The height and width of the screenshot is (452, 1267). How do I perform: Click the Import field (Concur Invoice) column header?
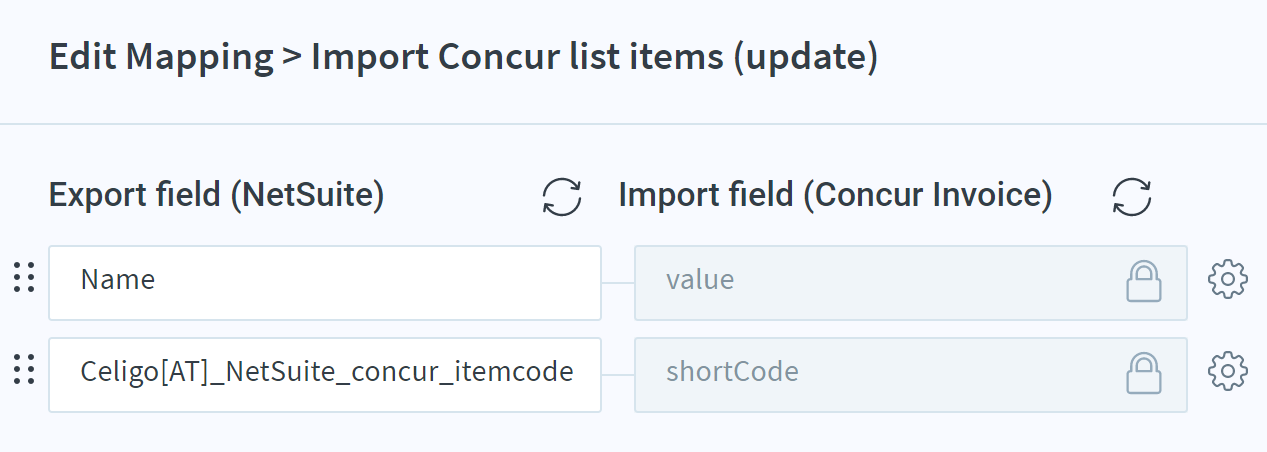coord(835,196)
